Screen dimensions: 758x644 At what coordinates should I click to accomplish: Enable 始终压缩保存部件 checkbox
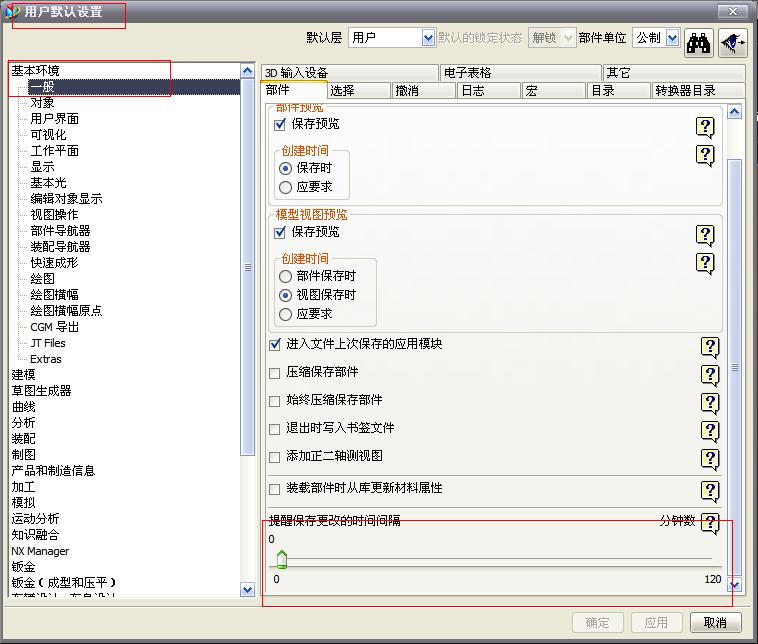pos(275,401)
